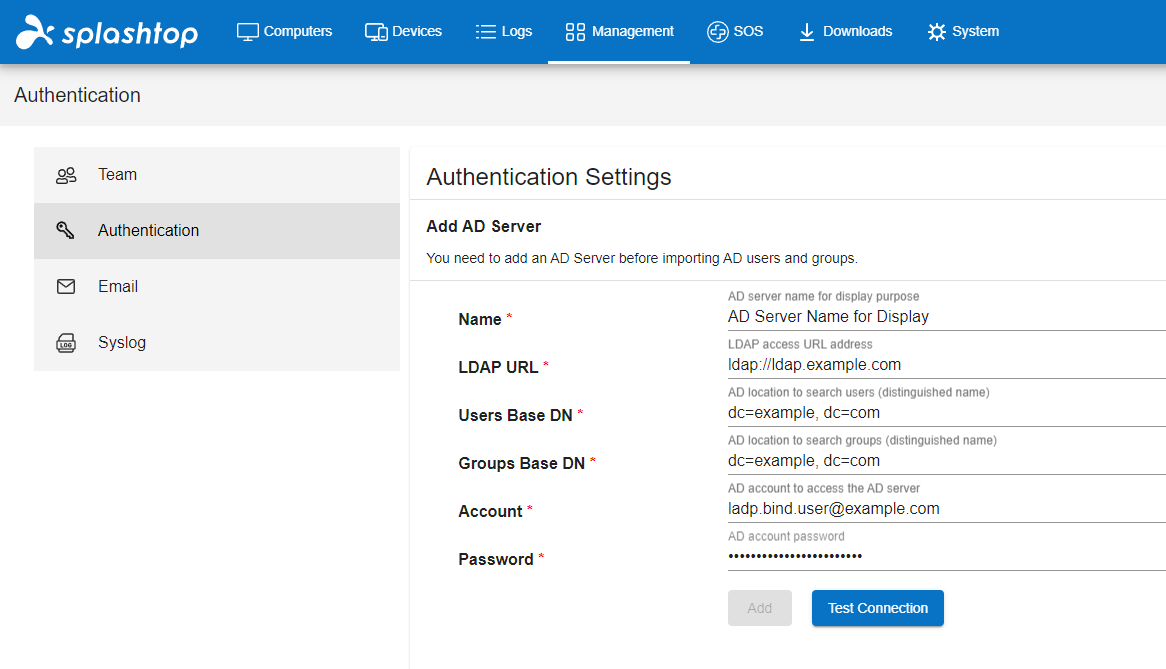Click the Users Base DN field
1166x669 pixels.
[947, 413]
